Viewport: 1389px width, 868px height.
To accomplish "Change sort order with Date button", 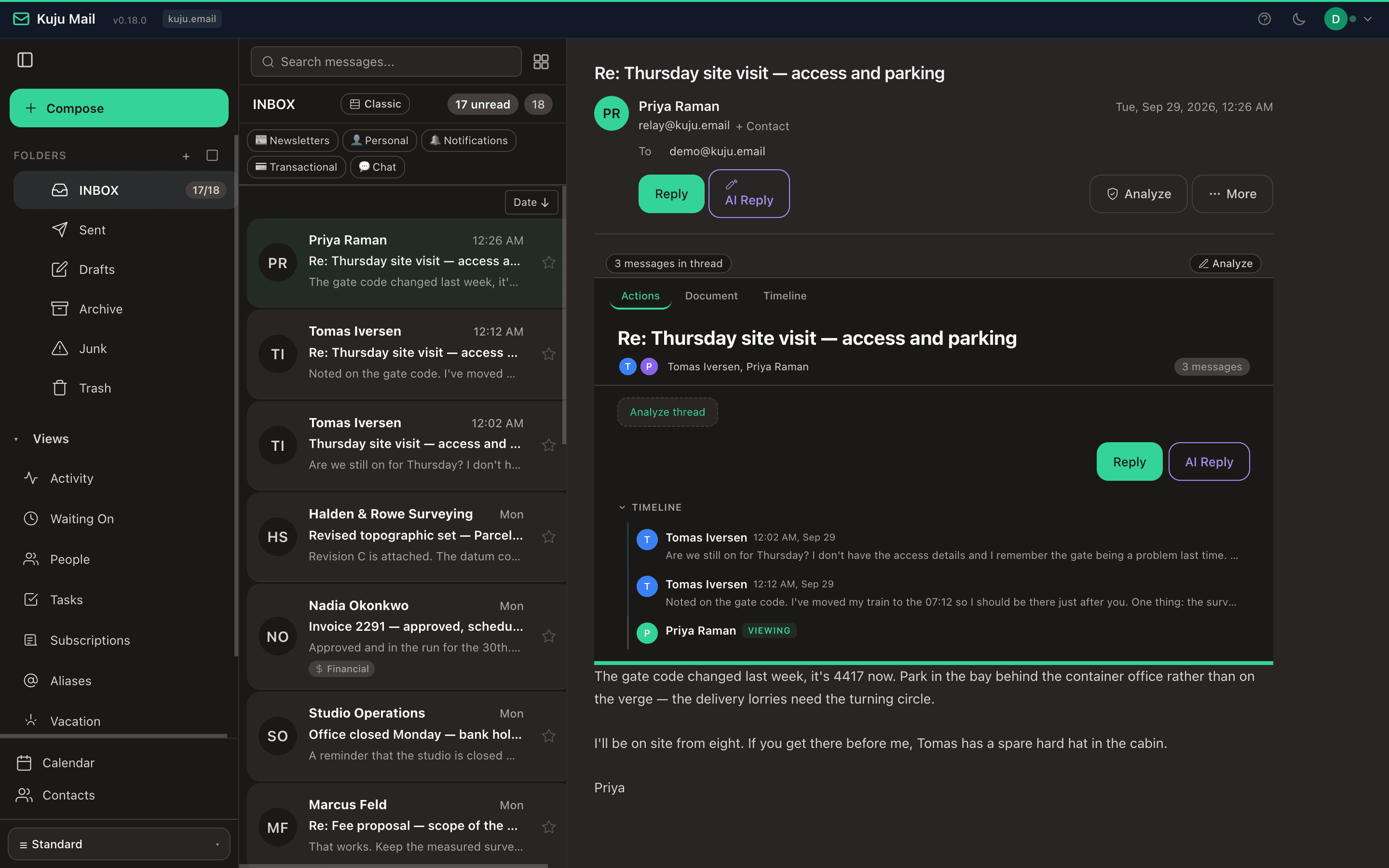I will (531, 202).
